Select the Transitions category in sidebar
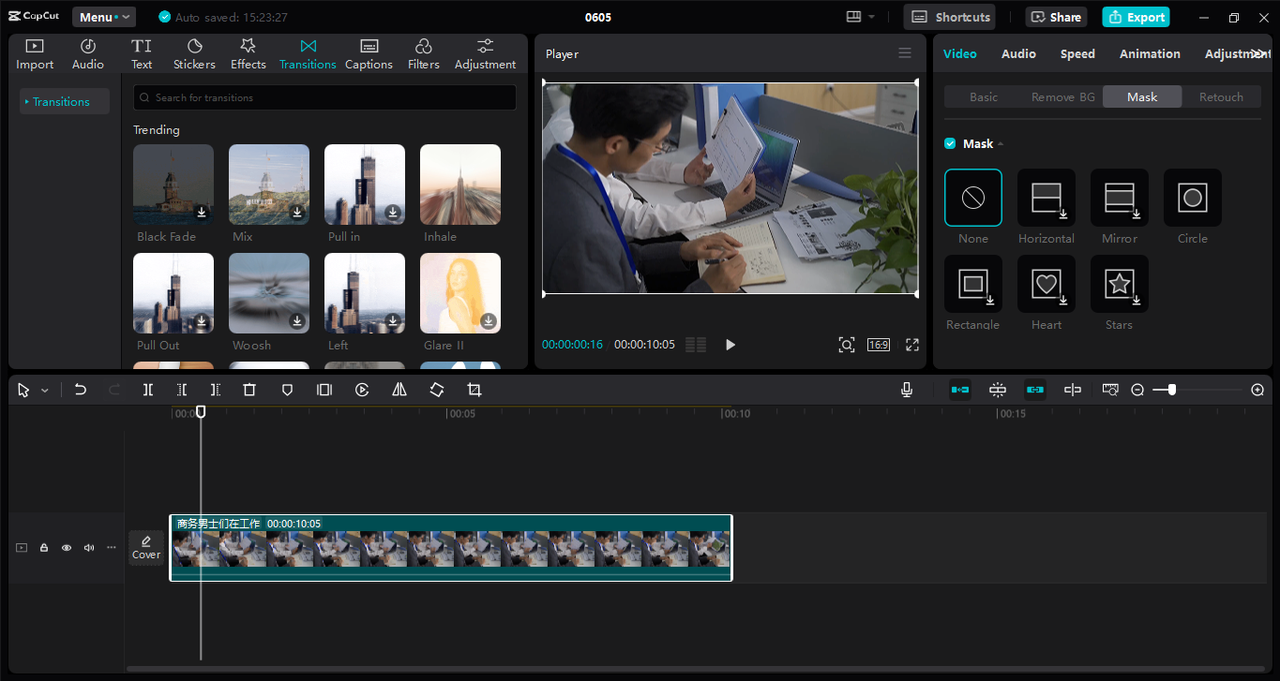The image size is (1280, 681). coord(64,102)
